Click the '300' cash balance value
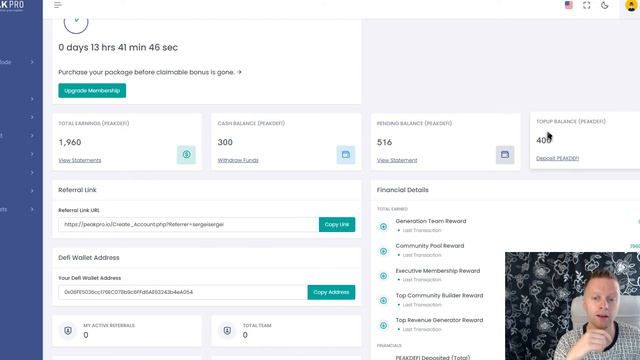Screen dimensions: 640x360 pyautogui.click(x=225, y=142)
